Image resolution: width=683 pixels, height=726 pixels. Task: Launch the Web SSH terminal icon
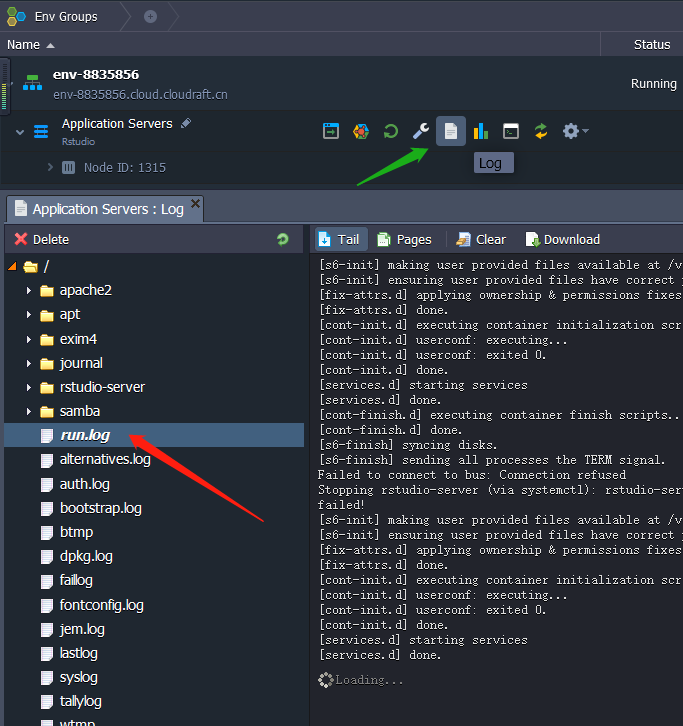click(511, 131)
